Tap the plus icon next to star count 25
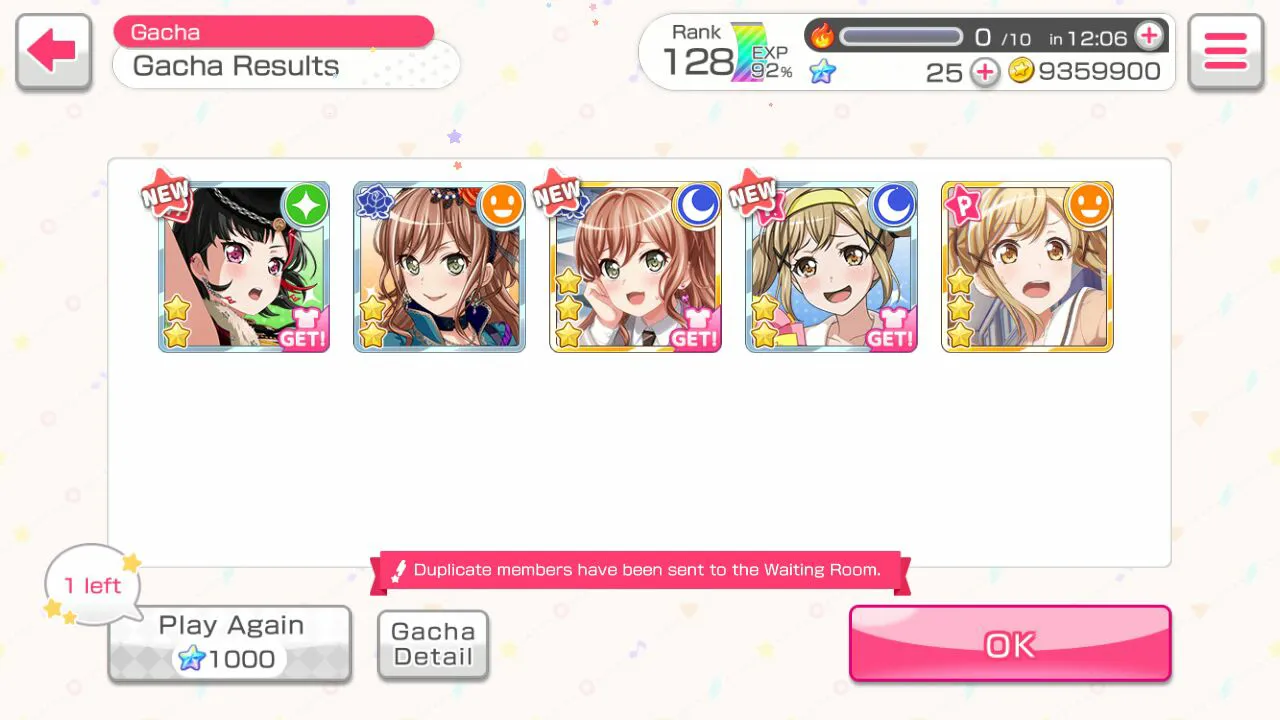The height and width of the screenshot is (720, 1280). coord(985,72)
